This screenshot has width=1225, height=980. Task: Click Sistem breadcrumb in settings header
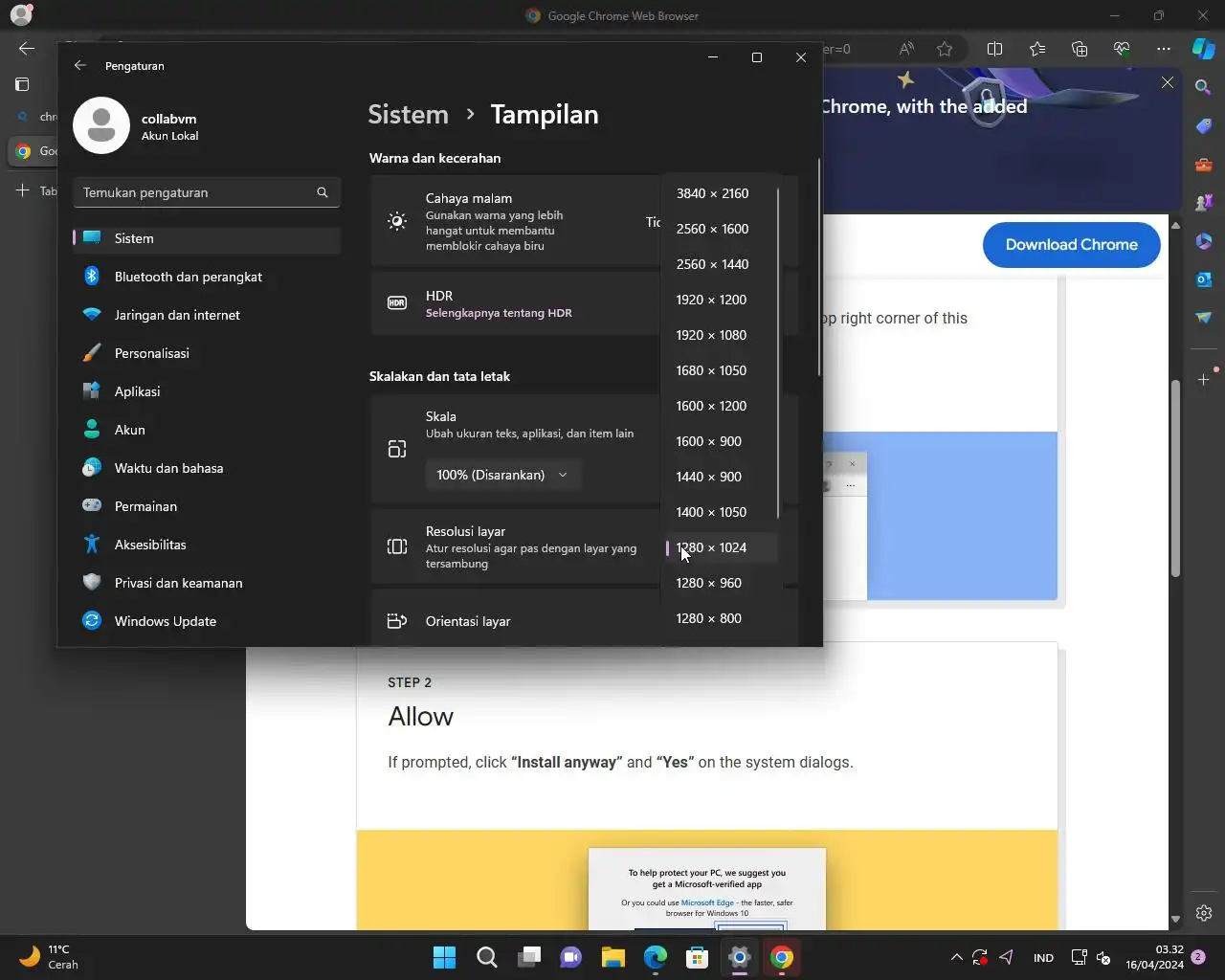pos(408,114)
